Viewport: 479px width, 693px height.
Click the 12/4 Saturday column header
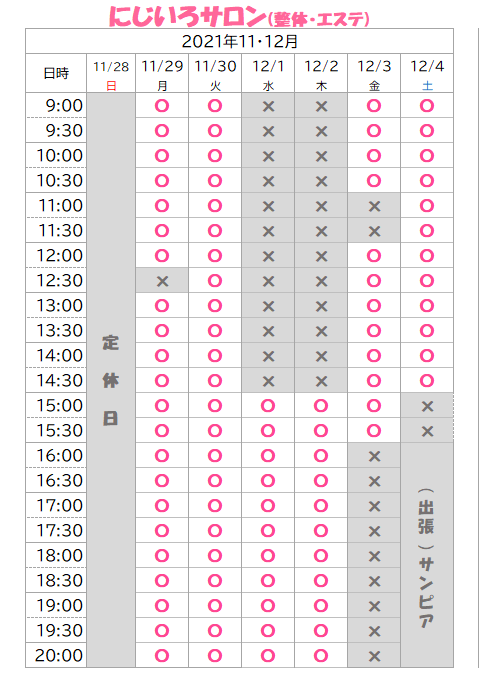(x=427, y=73)
